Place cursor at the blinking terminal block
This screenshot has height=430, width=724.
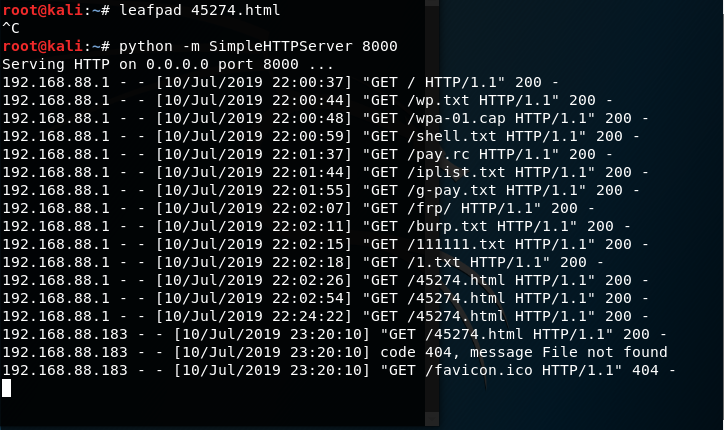6,388
